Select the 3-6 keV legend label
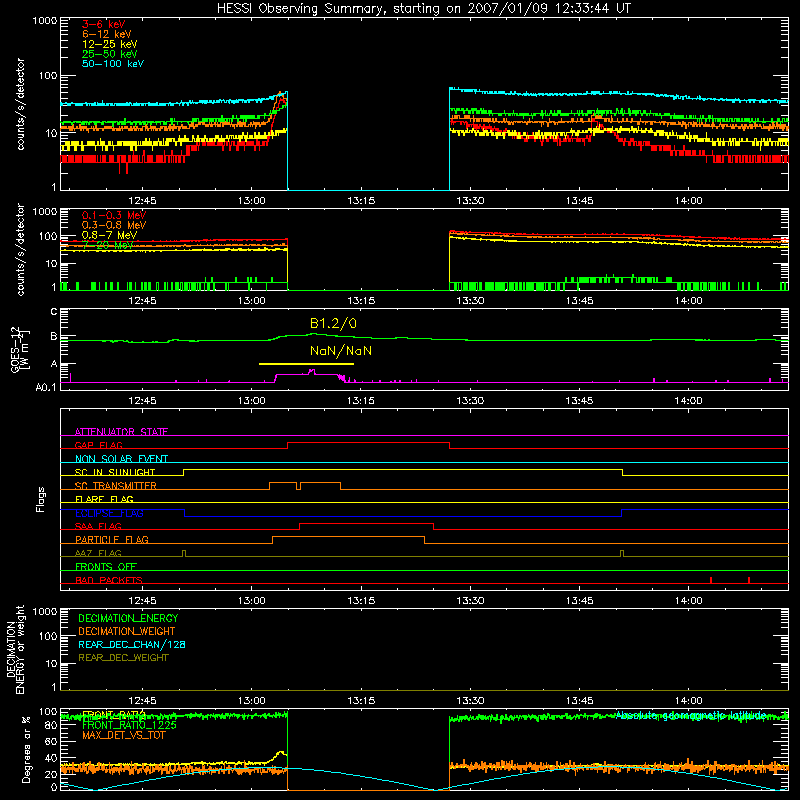This screenshot has height=800, width=800. pos(104,24)
